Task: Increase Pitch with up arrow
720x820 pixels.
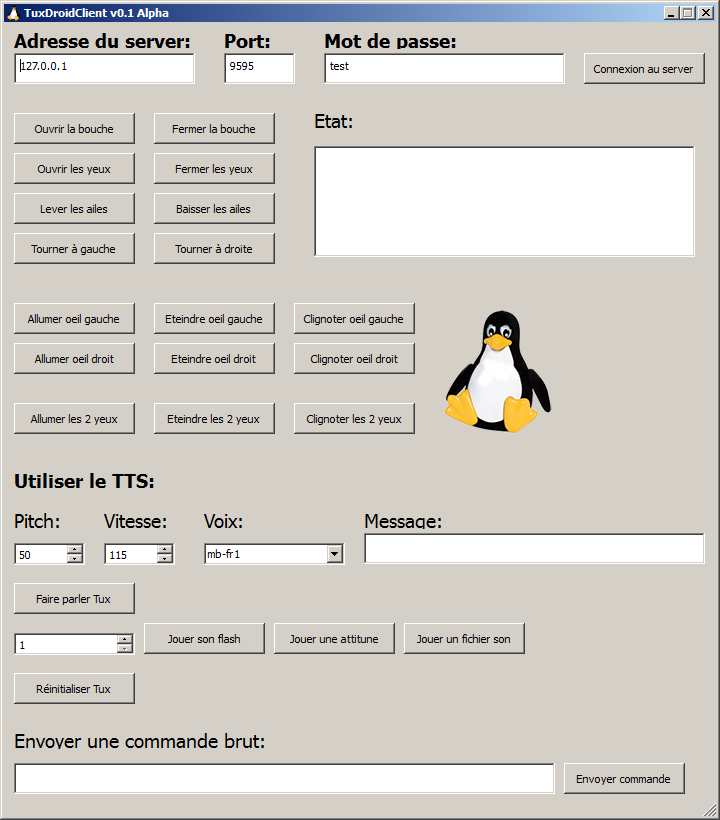Action: point(75,549)
